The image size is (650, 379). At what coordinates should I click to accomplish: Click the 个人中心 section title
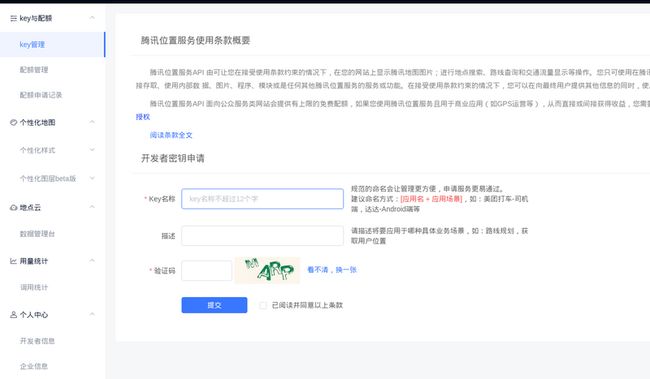coord(34,315)
